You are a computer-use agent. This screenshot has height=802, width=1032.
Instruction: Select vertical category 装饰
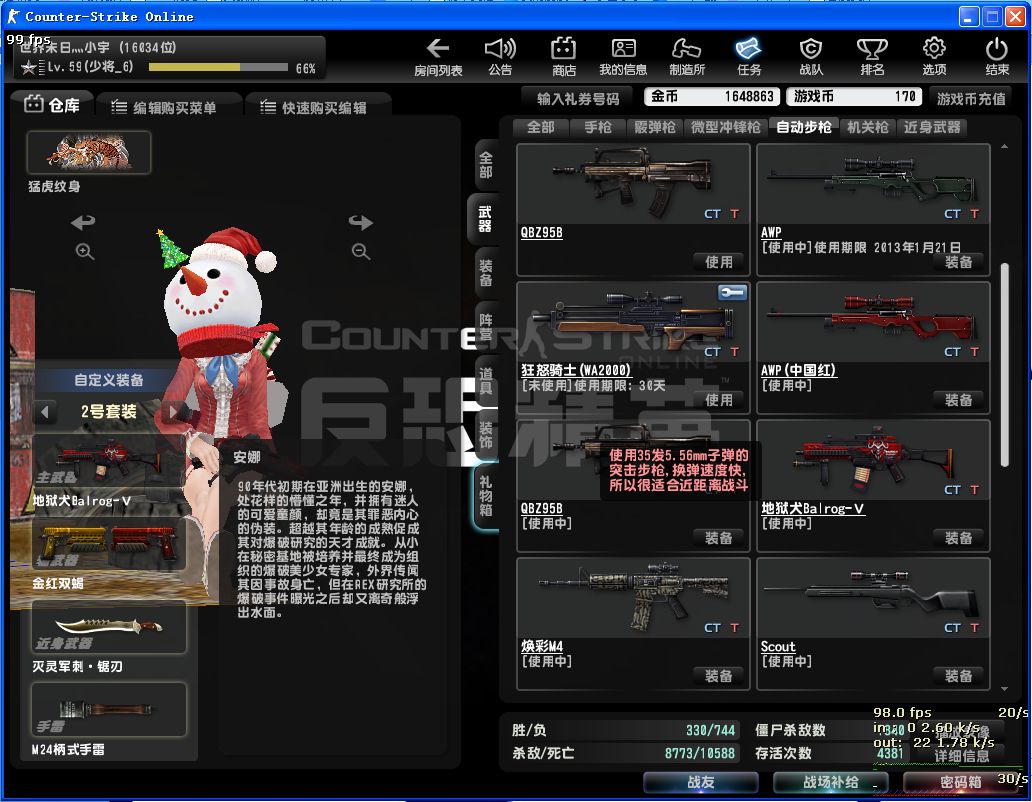[x=486, y=435]
